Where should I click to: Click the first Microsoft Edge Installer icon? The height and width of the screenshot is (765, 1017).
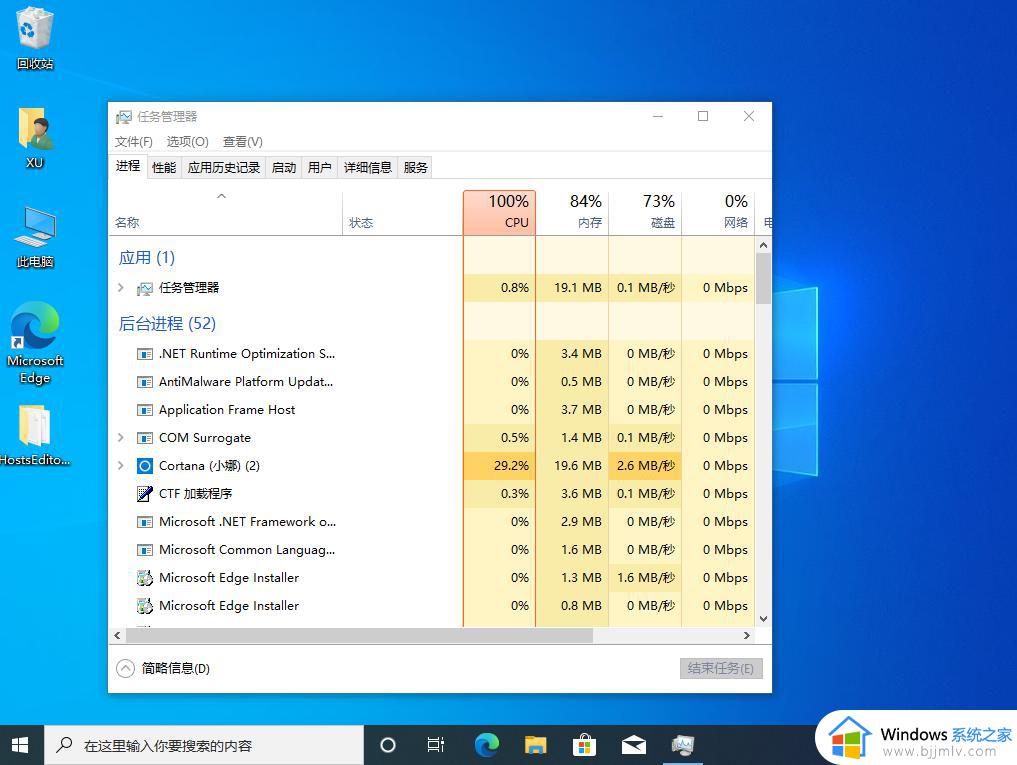click(x=145, y=577)
